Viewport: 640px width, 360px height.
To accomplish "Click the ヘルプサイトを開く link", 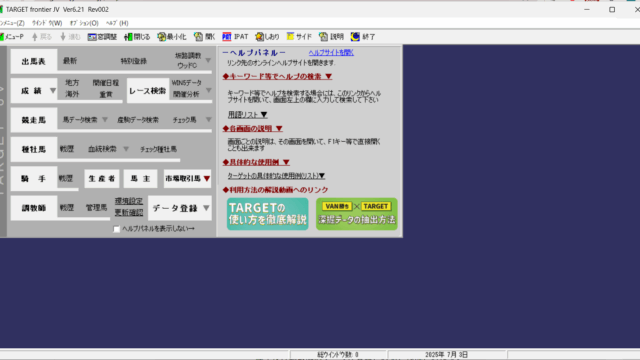I will click(331, 52).
